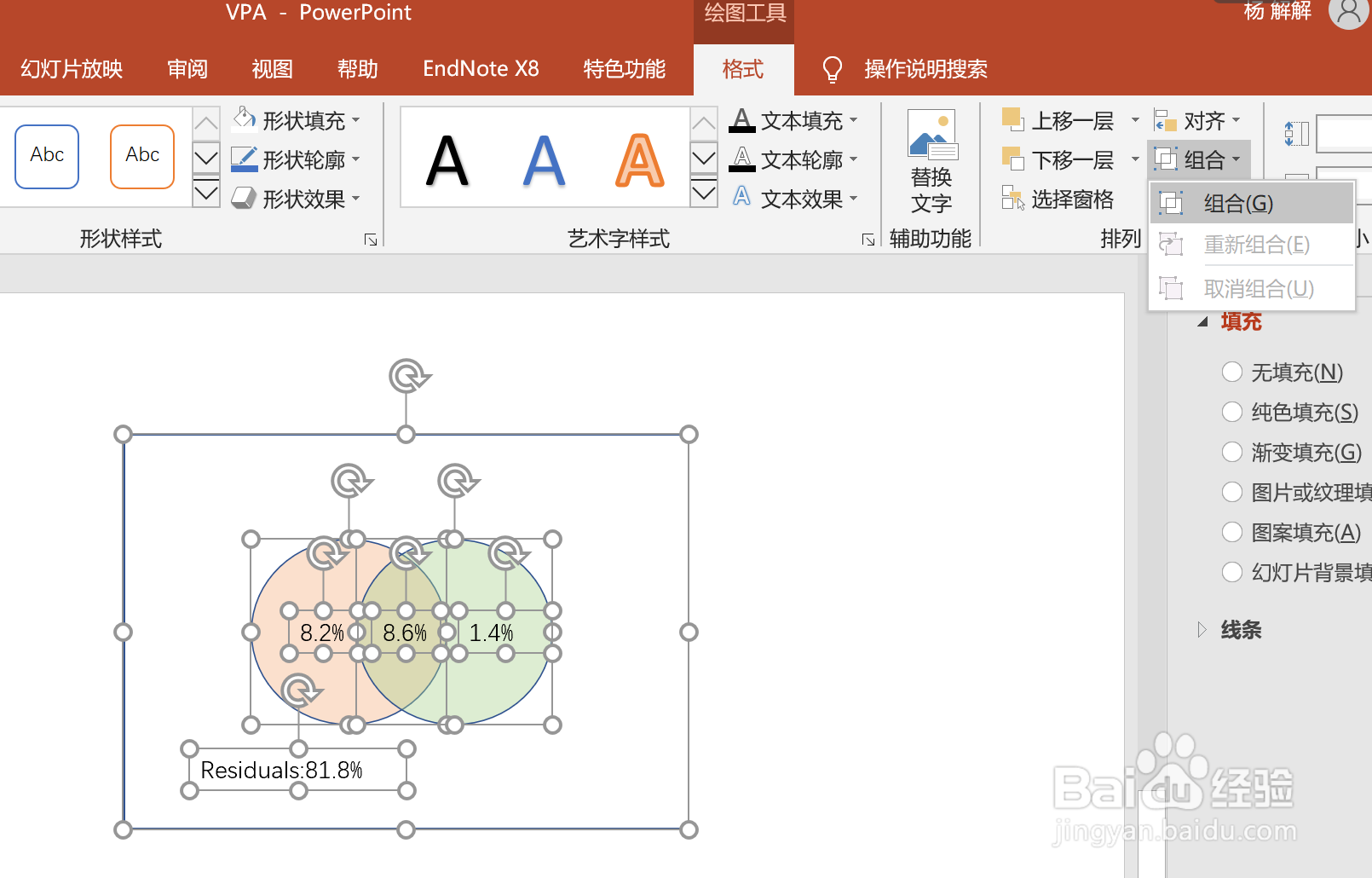The image size is (1372, 878).
Task: Click the 文本填充 letter A icon
Action: (x=742, y=120)
